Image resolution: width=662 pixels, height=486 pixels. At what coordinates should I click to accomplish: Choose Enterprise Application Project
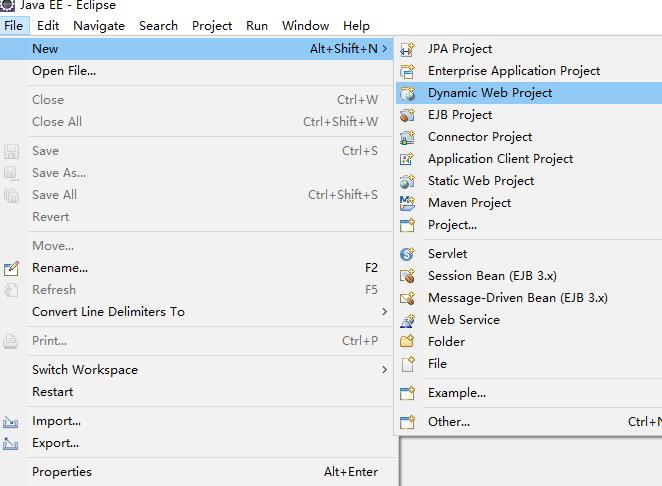[529, 71]
